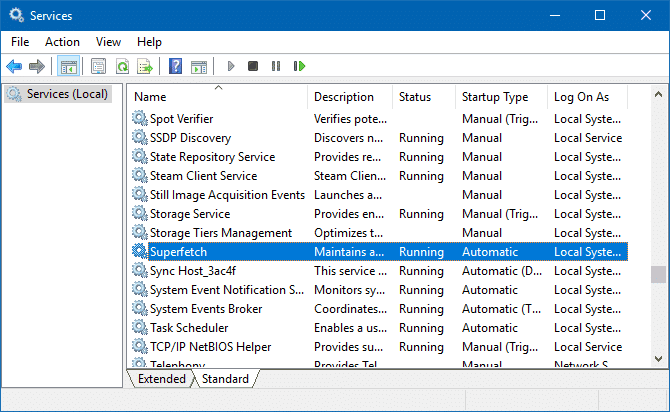Screen dimensions: 670x412
Task: Open Properties from the toolbar icon
Action: 98,67
